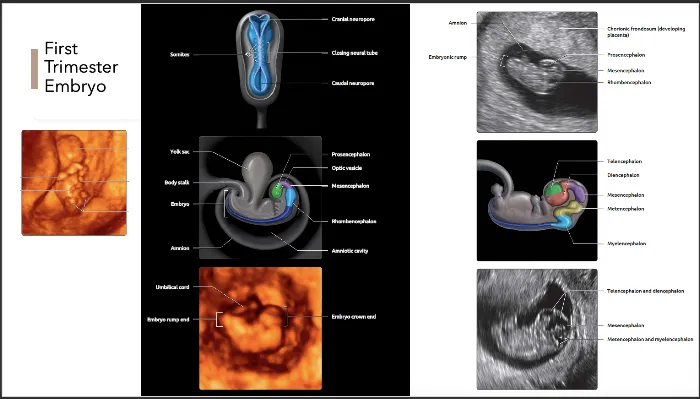Viewport: 700px width, 399px height.
Task: Click "Prosencephalon" label beside top ultrasound
Action: [x=626, y=55]
